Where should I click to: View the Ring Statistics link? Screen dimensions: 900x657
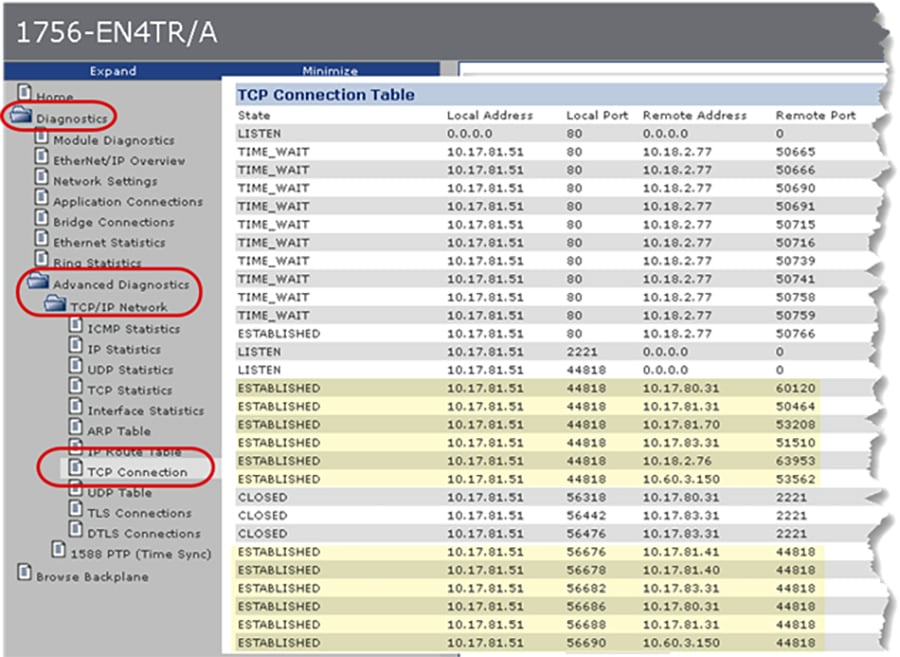(97, 263)
